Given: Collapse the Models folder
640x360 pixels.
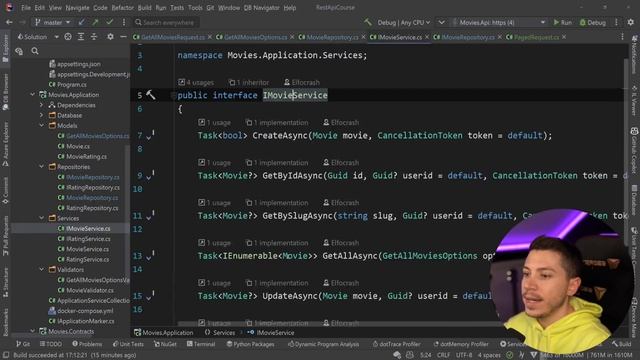Looking at the screenshot, I should pyautogui.click(x=41, y=125).
